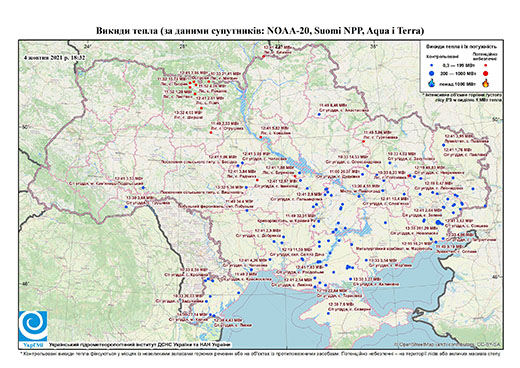The height and width of the screenshot is (368, 520).
Task: Select the large blue circle legend marker
Action: coord(432,73)
